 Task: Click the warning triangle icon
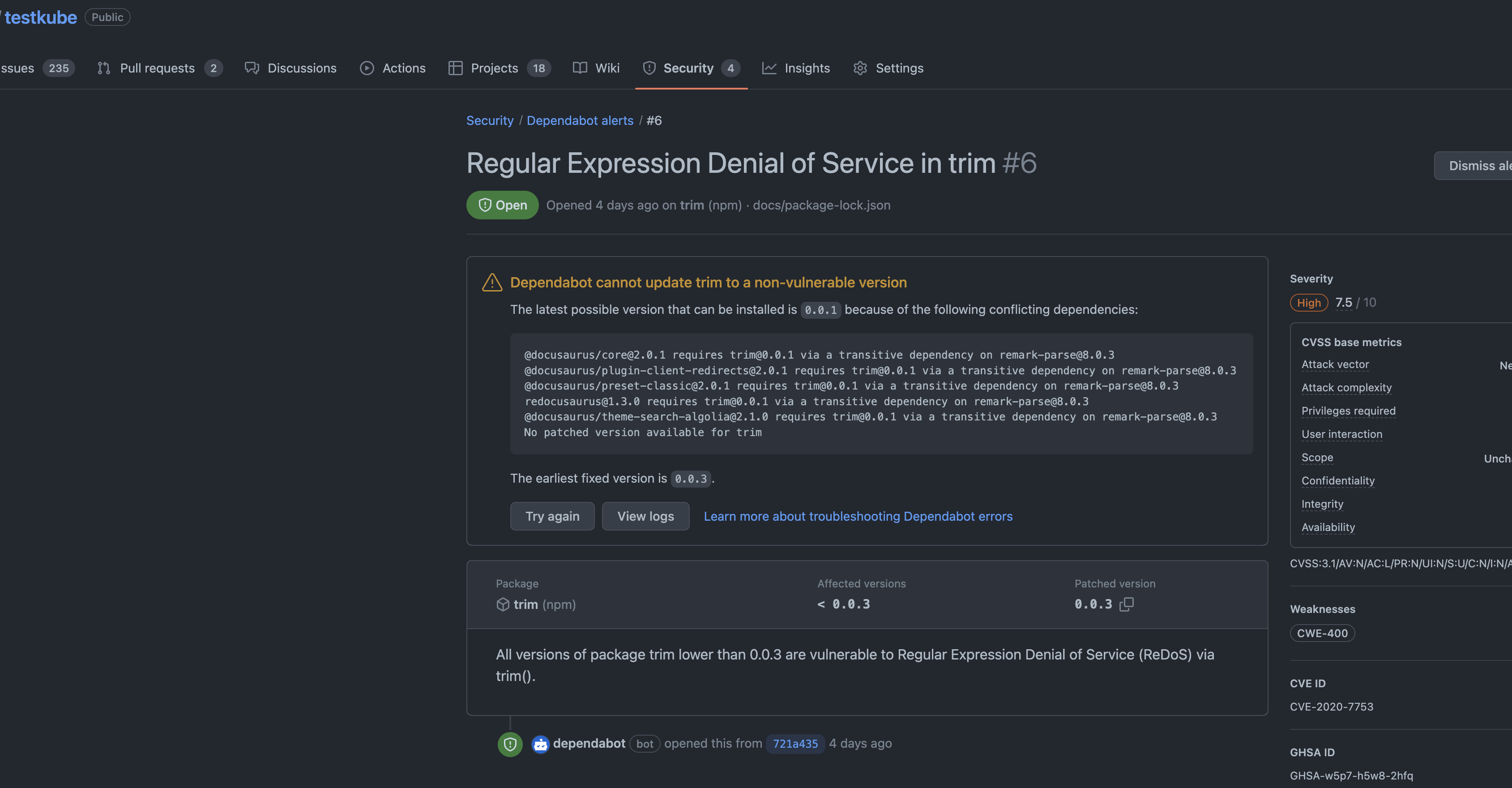click(492, 283)
